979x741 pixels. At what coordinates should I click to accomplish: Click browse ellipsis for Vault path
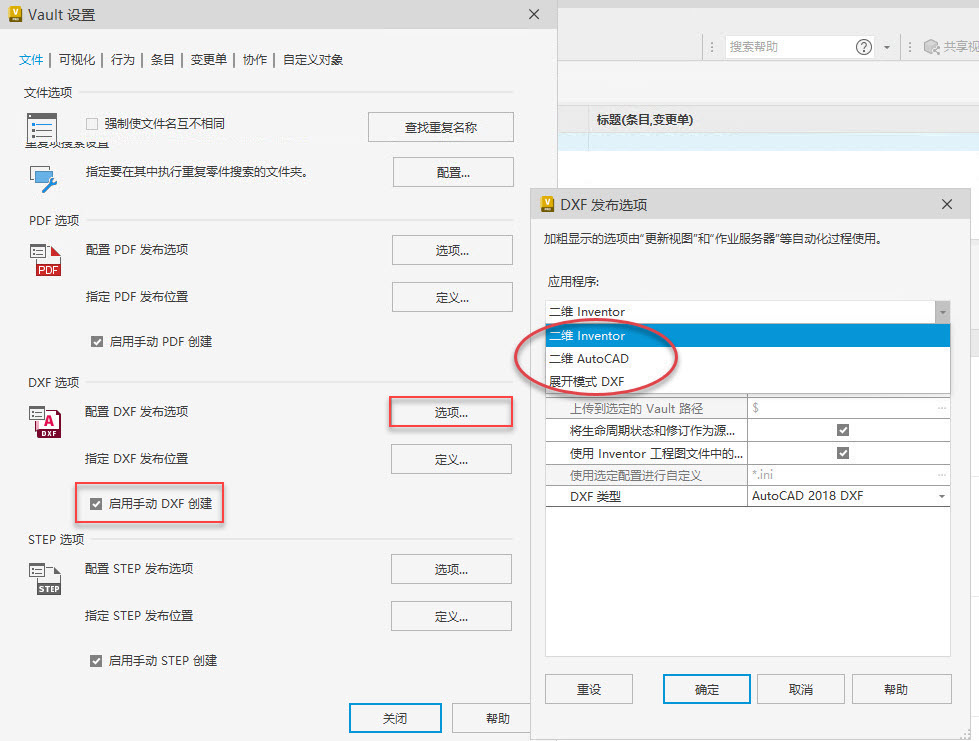(942, 408)
